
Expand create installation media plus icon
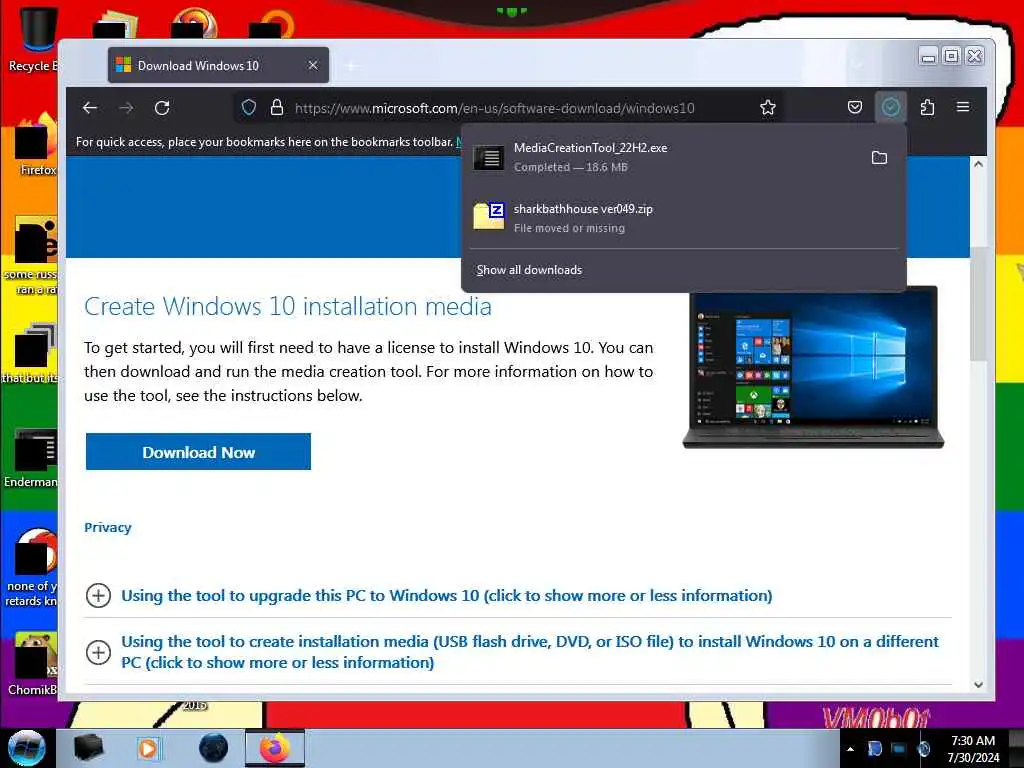[99, 652]
